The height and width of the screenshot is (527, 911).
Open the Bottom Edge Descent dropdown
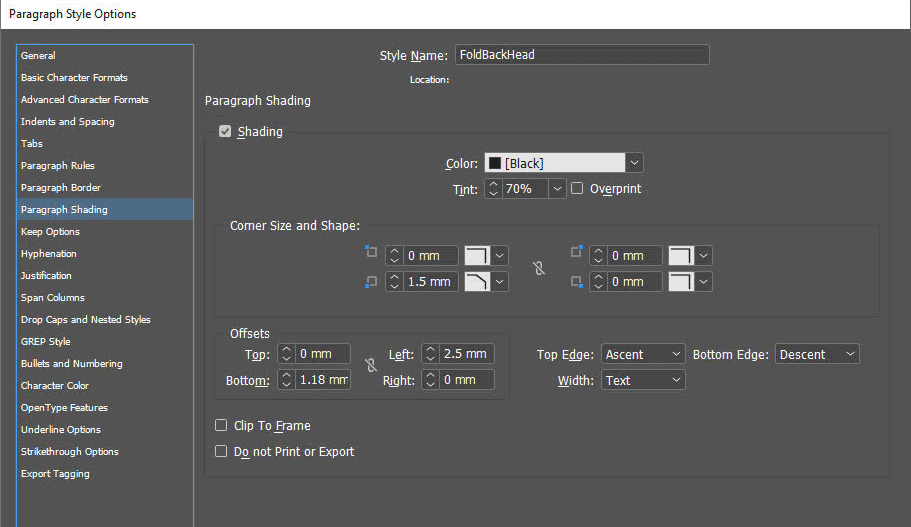click(x=817, y=354)
